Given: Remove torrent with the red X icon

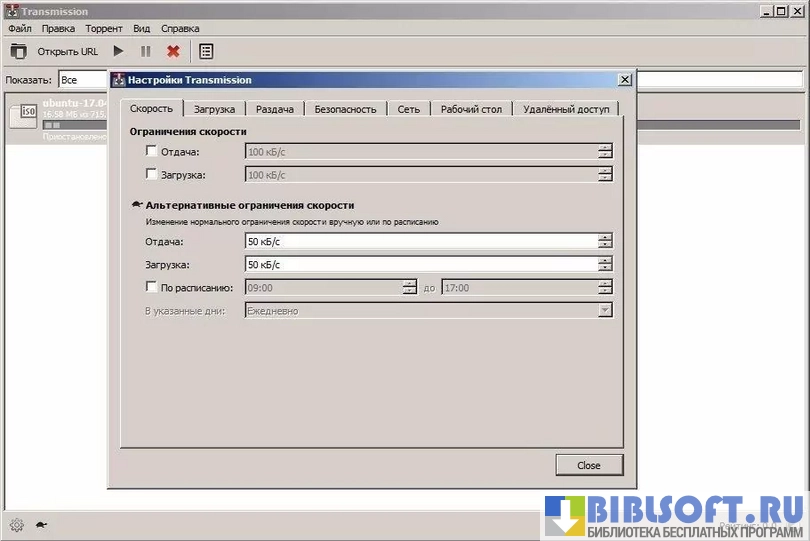Looking at the screenshot, I should pyautogui.click(x=173, y=51).
